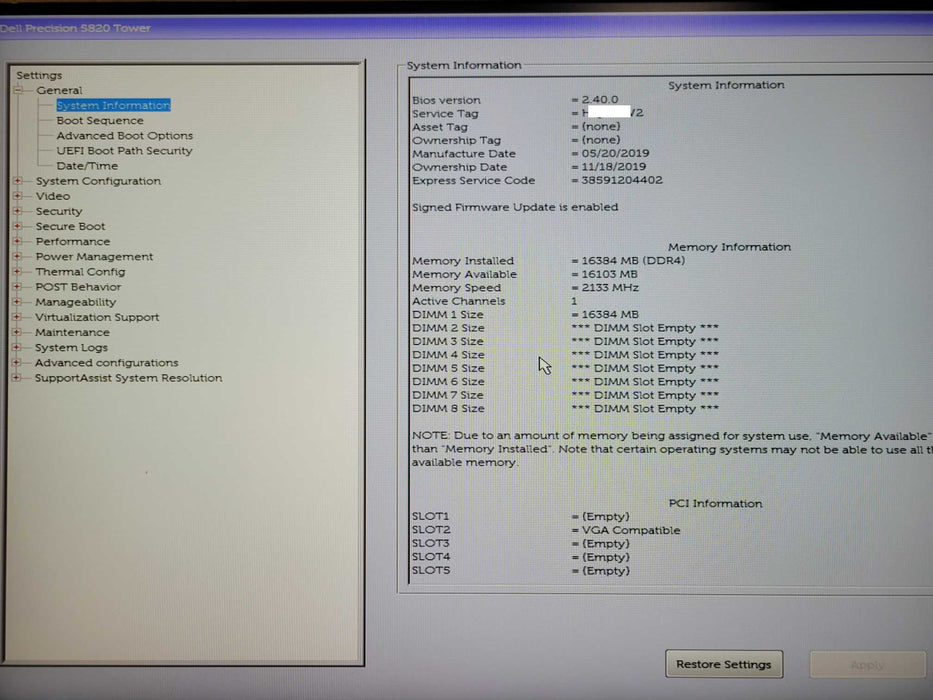
Task: Open UEFI Boot Path Security
Action: [x=124, y=151]
